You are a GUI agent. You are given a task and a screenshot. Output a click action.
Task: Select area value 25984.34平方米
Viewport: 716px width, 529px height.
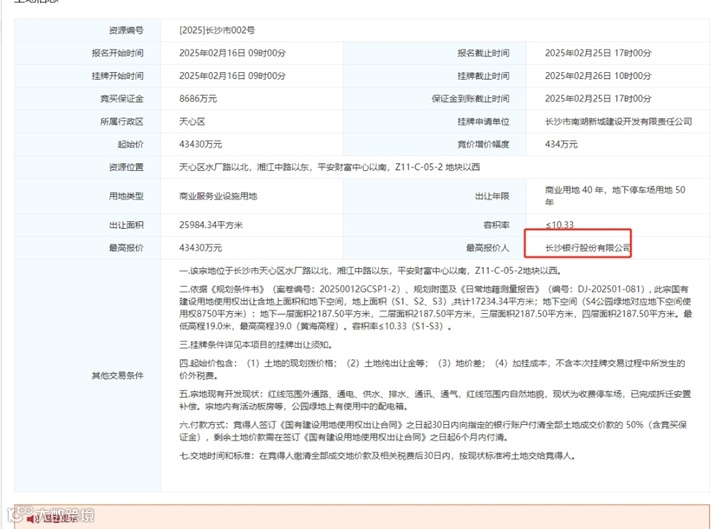point(211,225)
